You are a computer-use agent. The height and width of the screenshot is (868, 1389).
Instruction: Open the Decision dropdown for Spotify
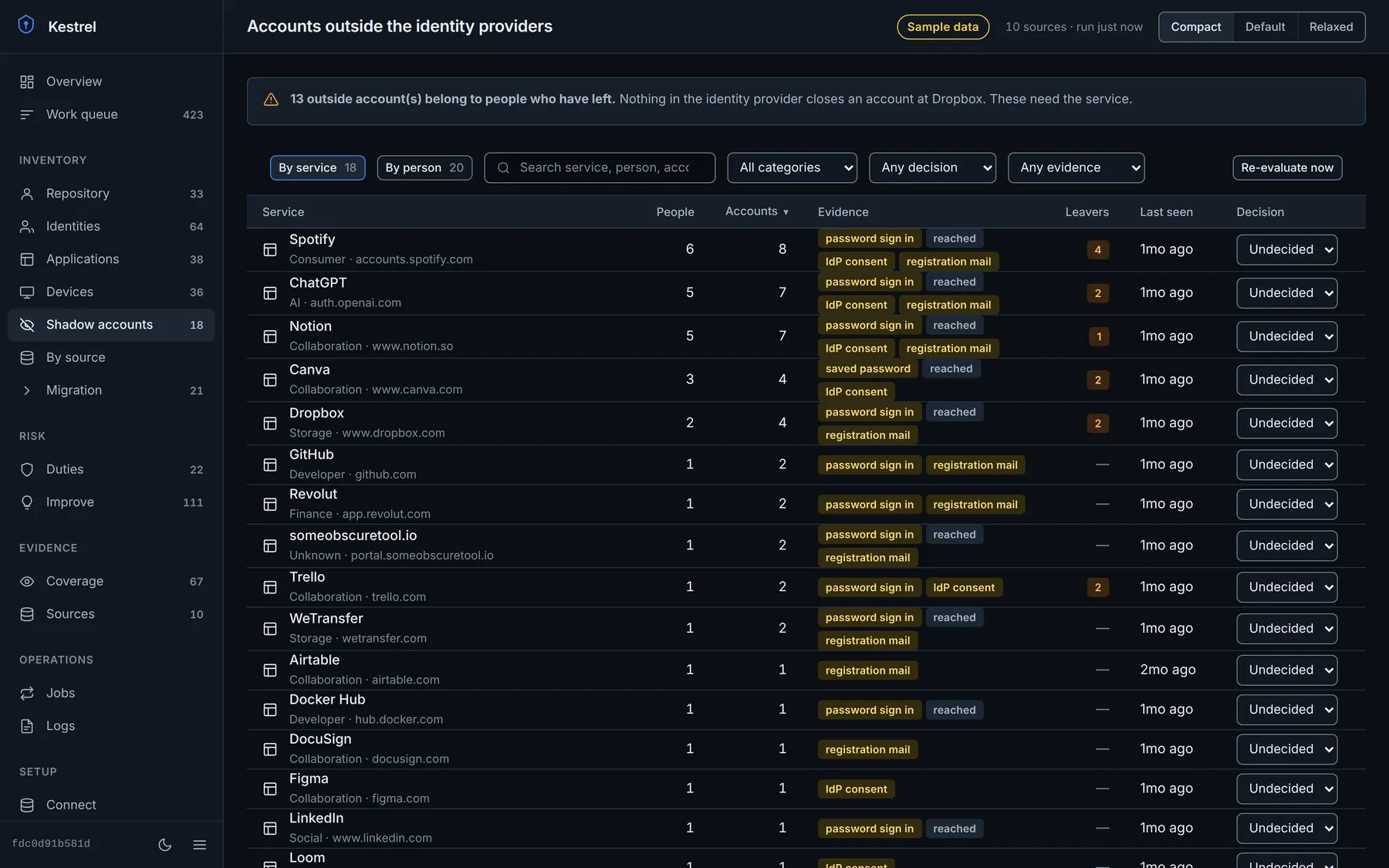(1286, 250)
